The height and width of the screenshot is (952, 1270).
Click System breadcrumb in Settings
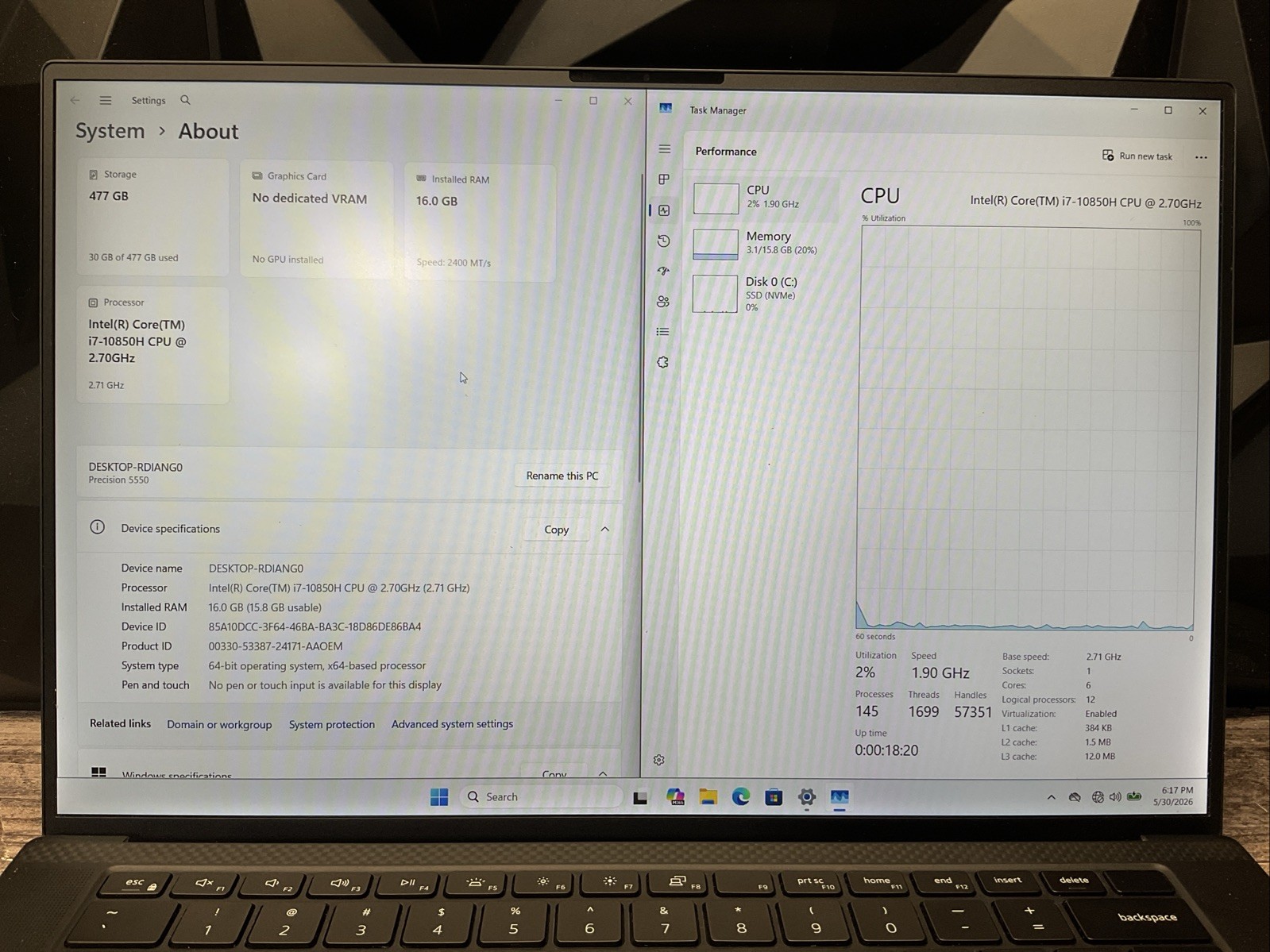pyautogui.click(x=110, y=131)
